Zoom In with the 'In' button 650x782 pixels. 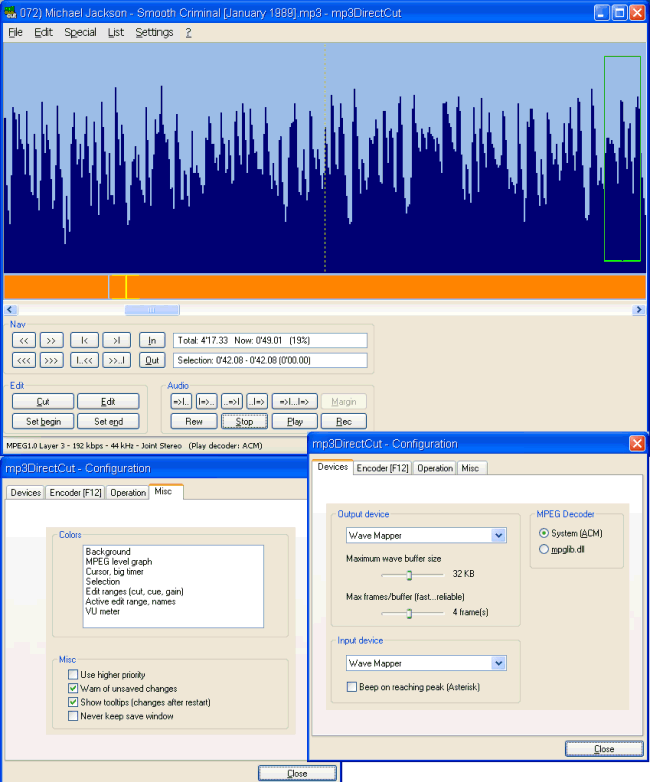[152, 341]
